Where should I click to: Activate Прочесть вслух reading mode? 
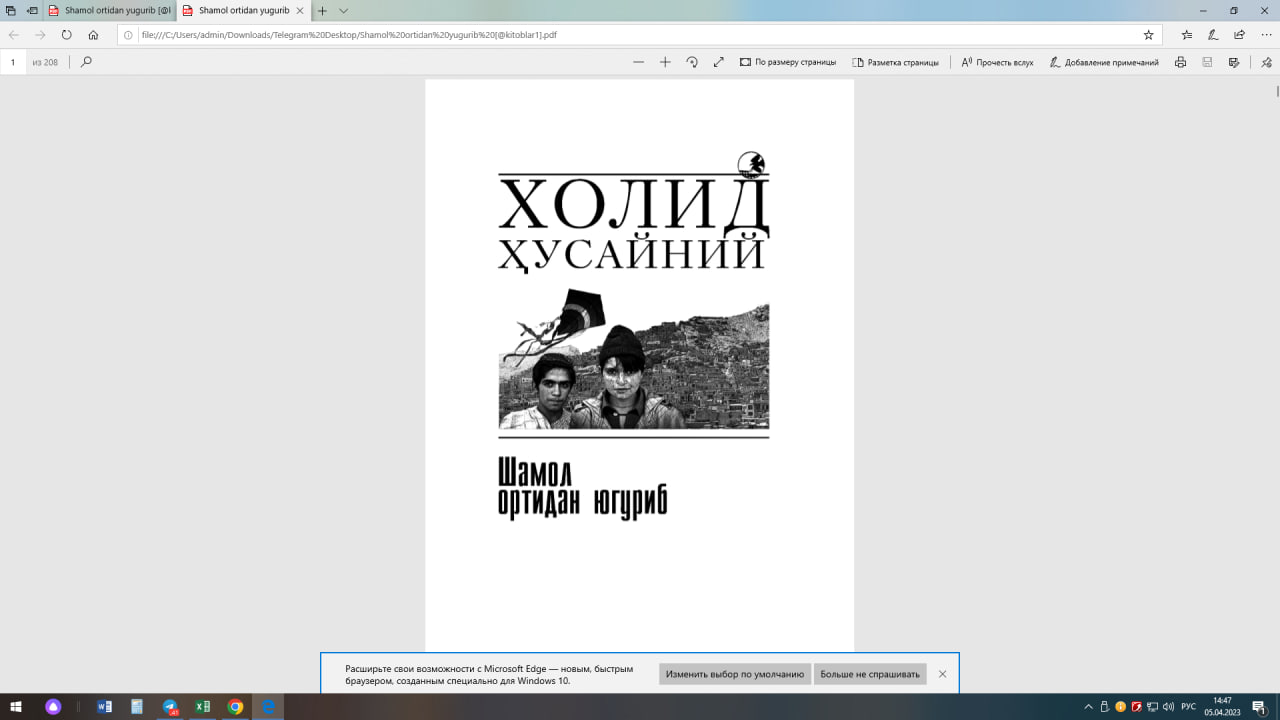coord(995,61)
